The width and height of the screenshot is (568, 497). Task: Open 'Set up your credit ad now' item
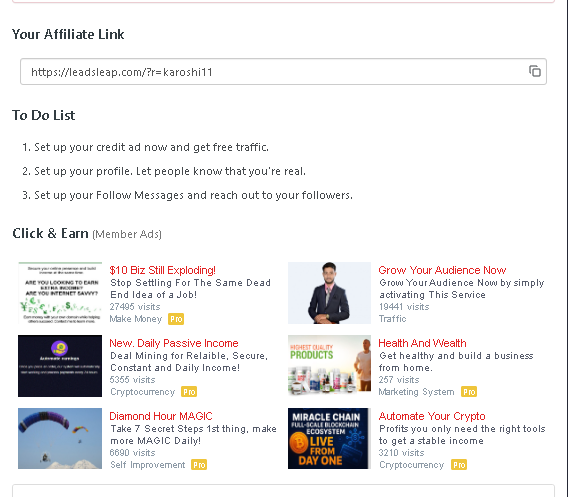coord(151,147)
